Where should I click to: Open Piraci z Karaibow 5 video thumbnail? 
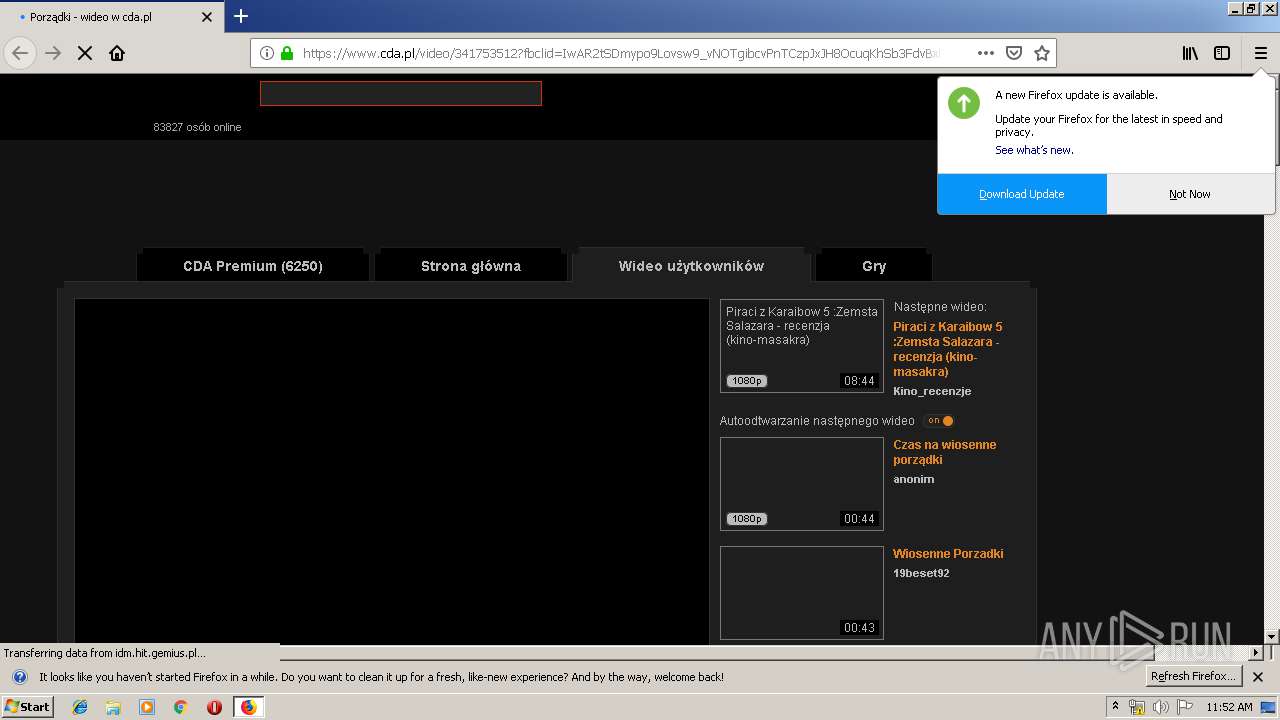(802, 346)
